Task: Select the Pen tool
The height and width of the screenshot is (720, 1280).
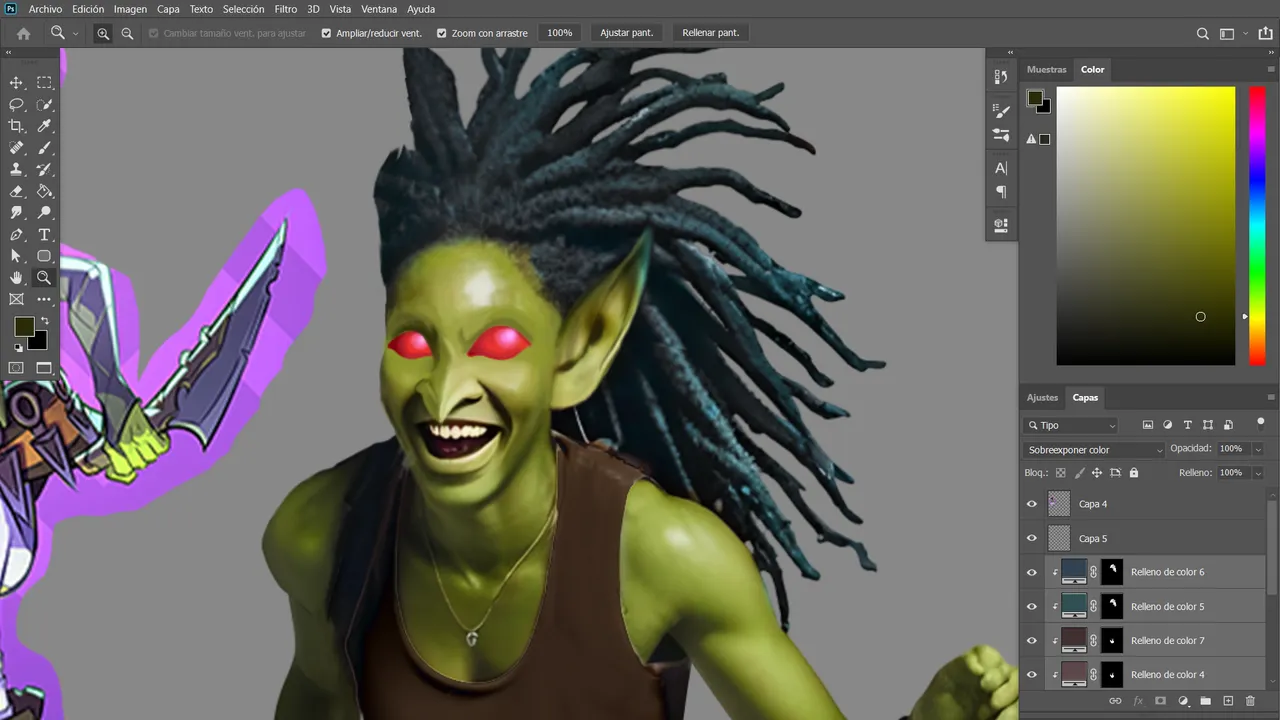Action: tap(16, 235)
